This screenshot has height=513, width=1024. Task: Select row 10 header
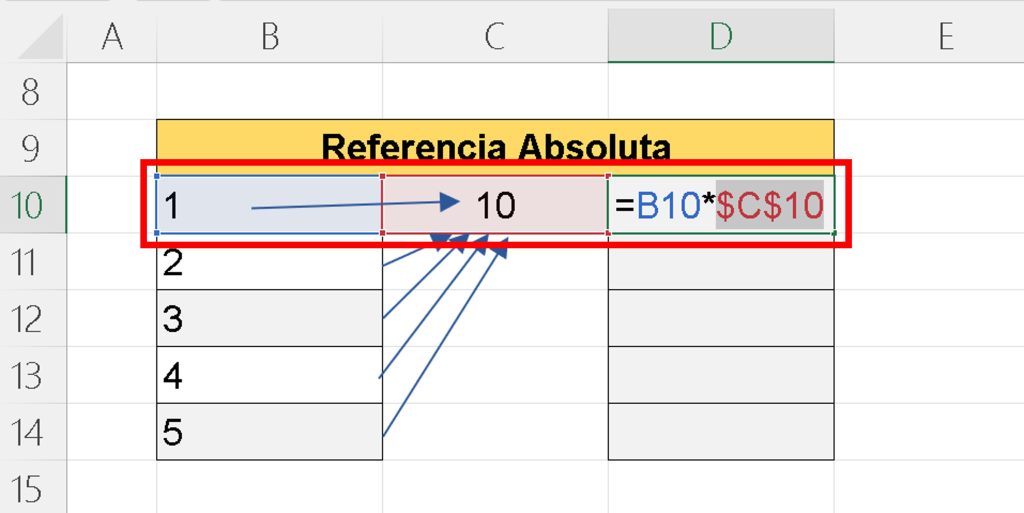(x=33, y=204)
